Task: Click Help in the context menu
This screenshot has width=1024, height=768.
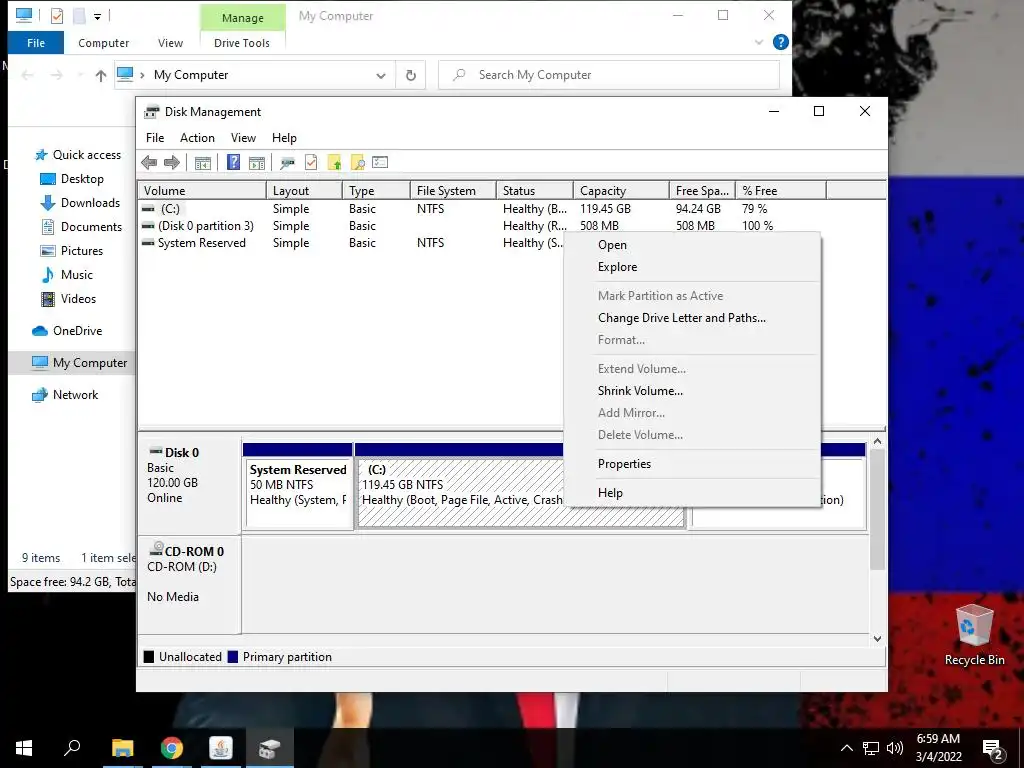Action: click(x=692, y=493)
